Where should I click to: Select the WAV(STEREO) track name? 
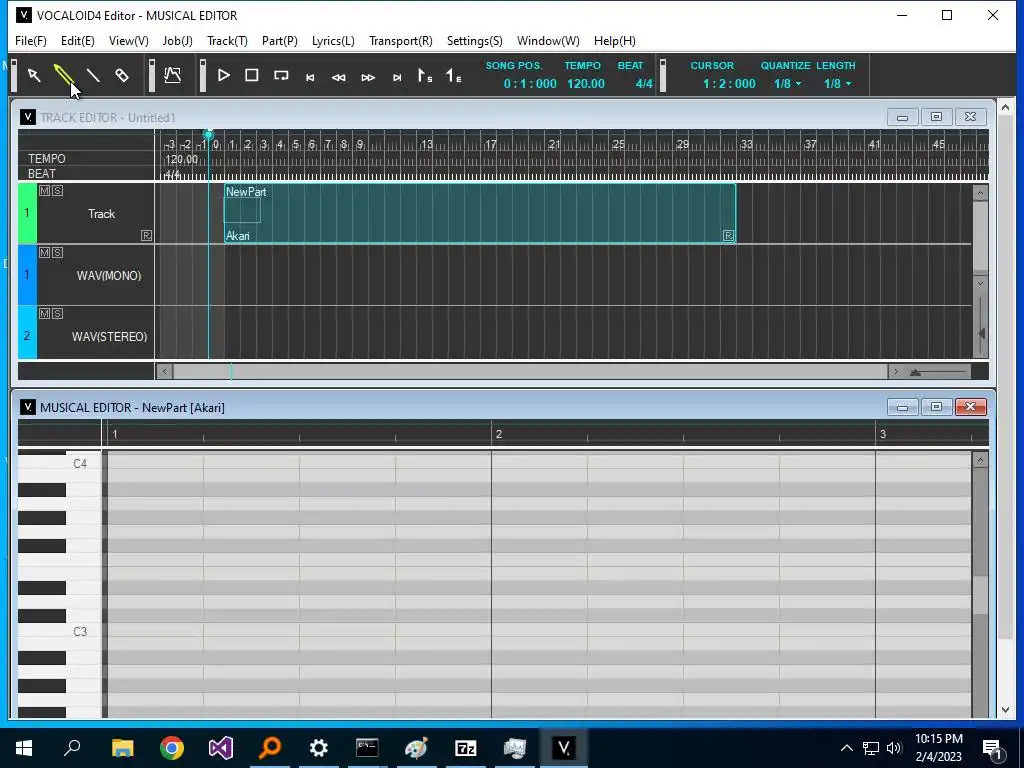pos(109,337)
